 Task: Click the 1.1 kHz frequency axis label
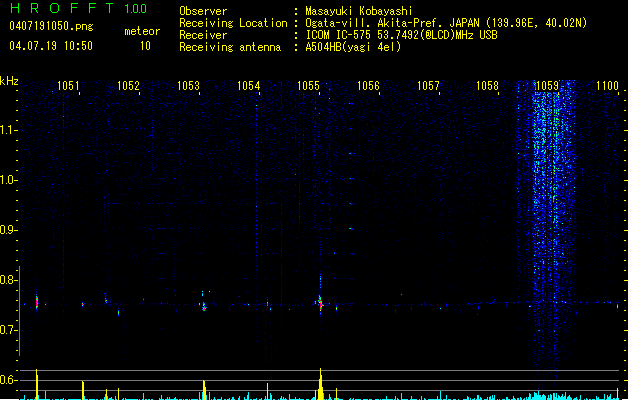(x=8, y=130)
